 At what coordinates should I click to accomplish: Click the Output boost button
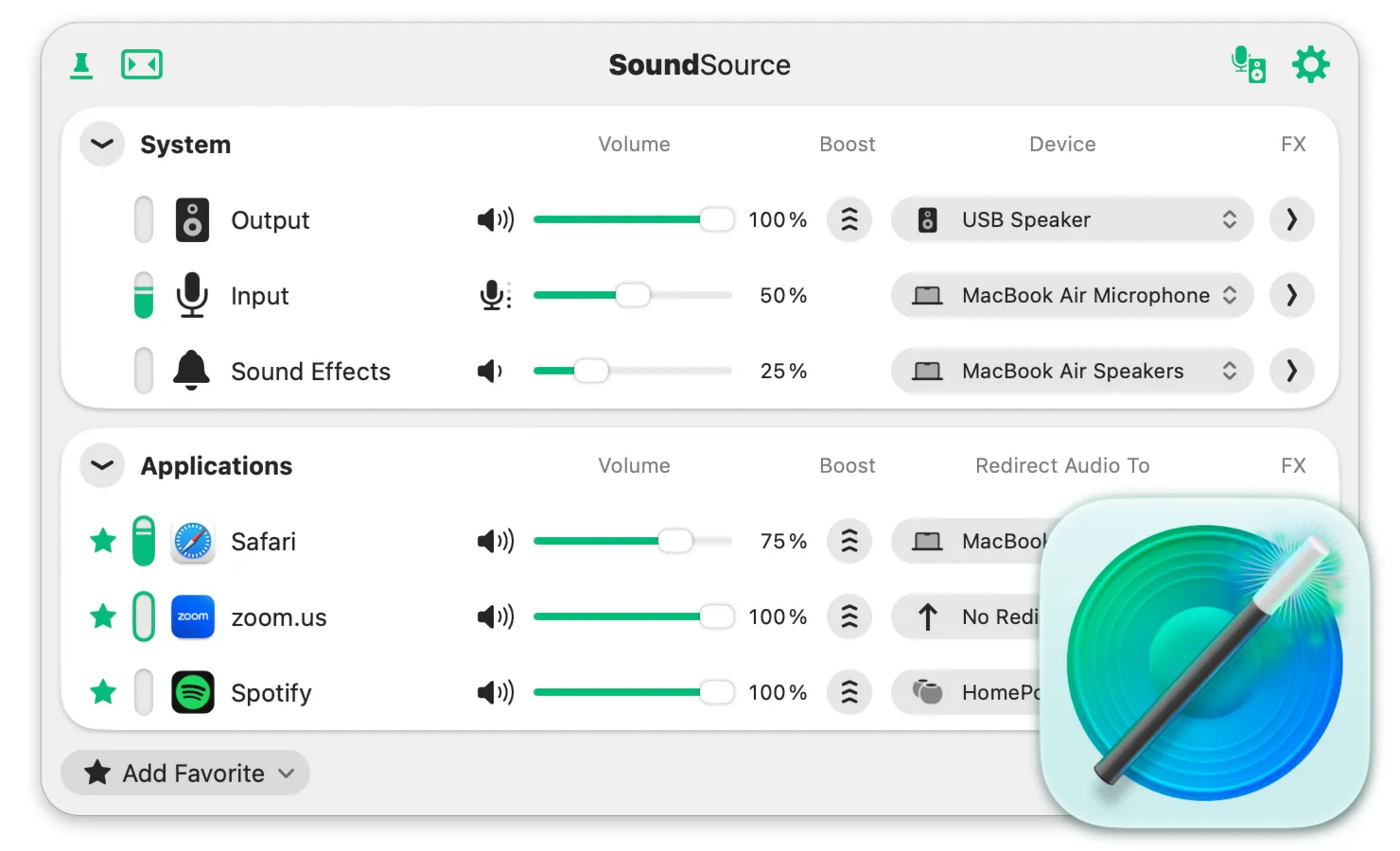tap(849, 220)
